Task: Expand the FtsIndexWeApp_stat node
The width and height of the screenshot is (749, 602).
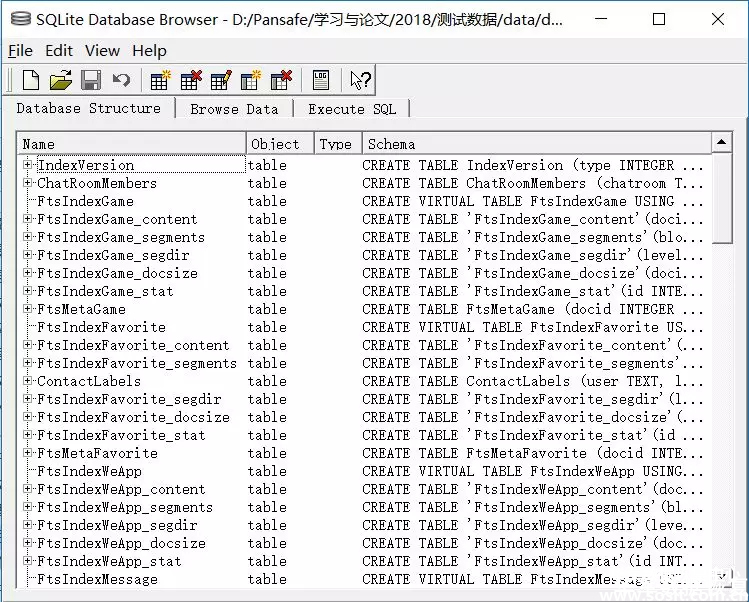Action: coord(28,561)
